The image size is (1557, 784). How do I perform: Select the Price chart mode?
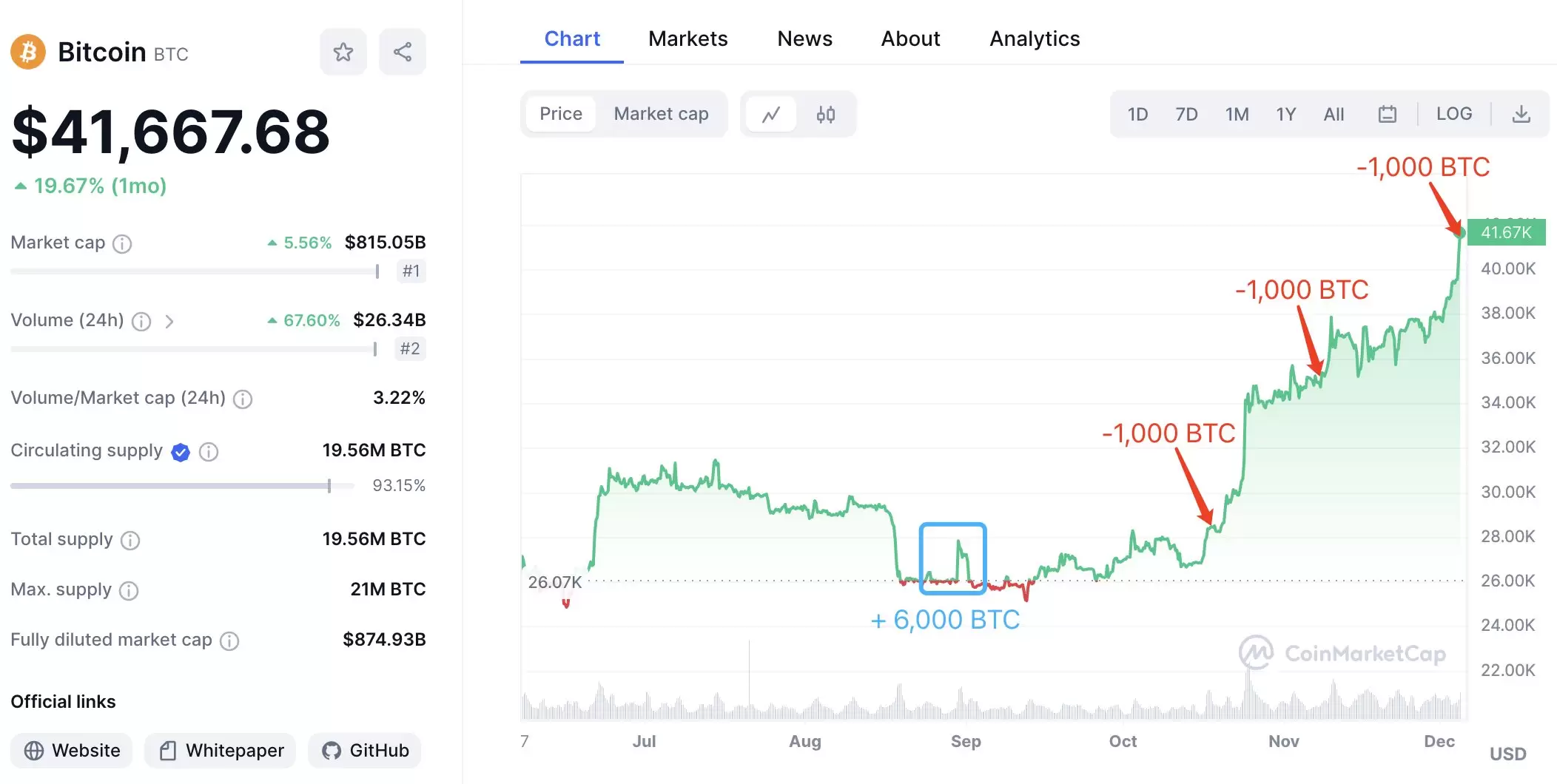[x=561, y=114]
